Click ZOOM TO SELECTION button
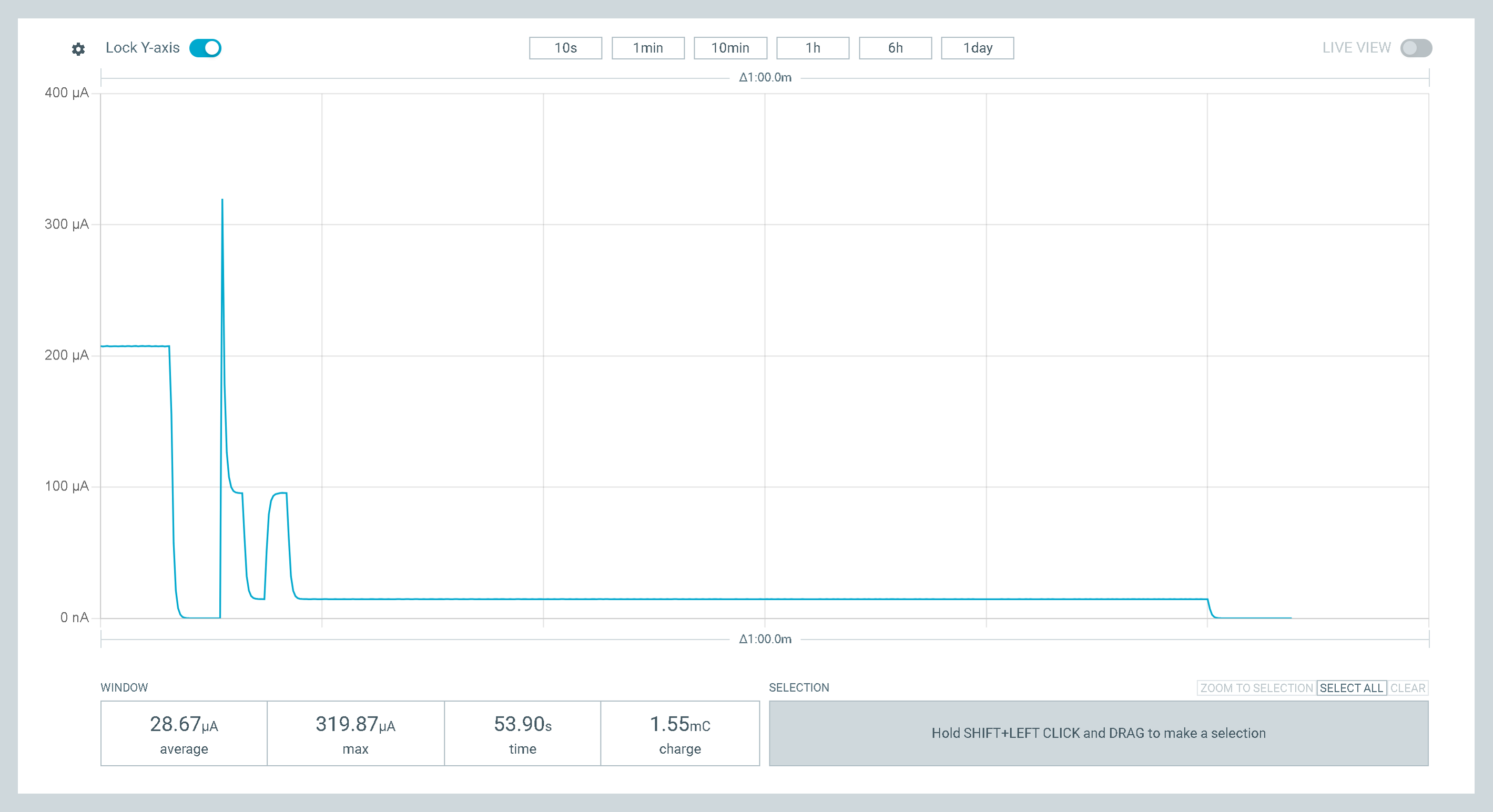 pyautogui.click(x=1256, y=687)
